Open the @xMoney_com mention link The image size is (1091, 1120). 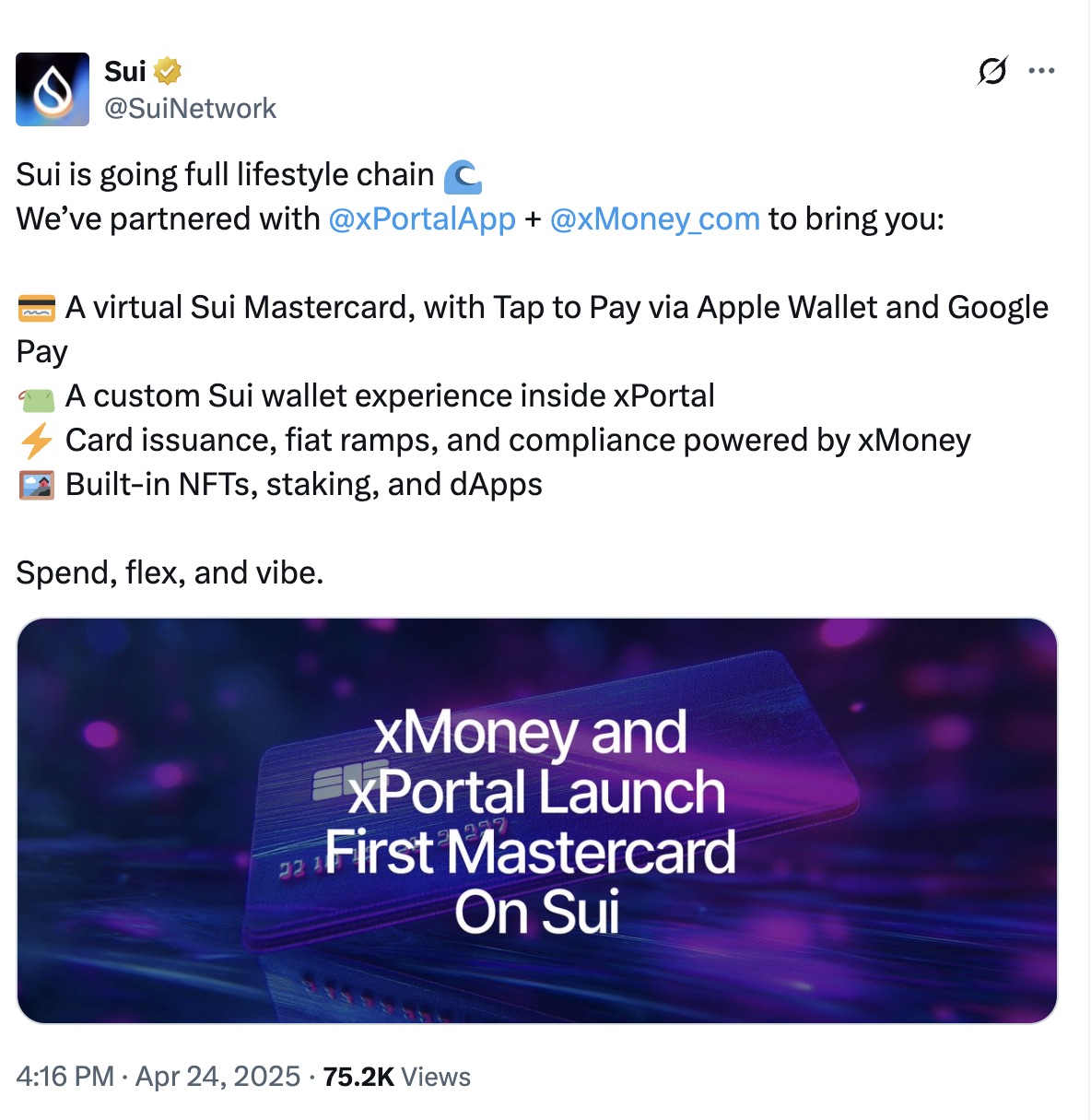pos(654,219)
